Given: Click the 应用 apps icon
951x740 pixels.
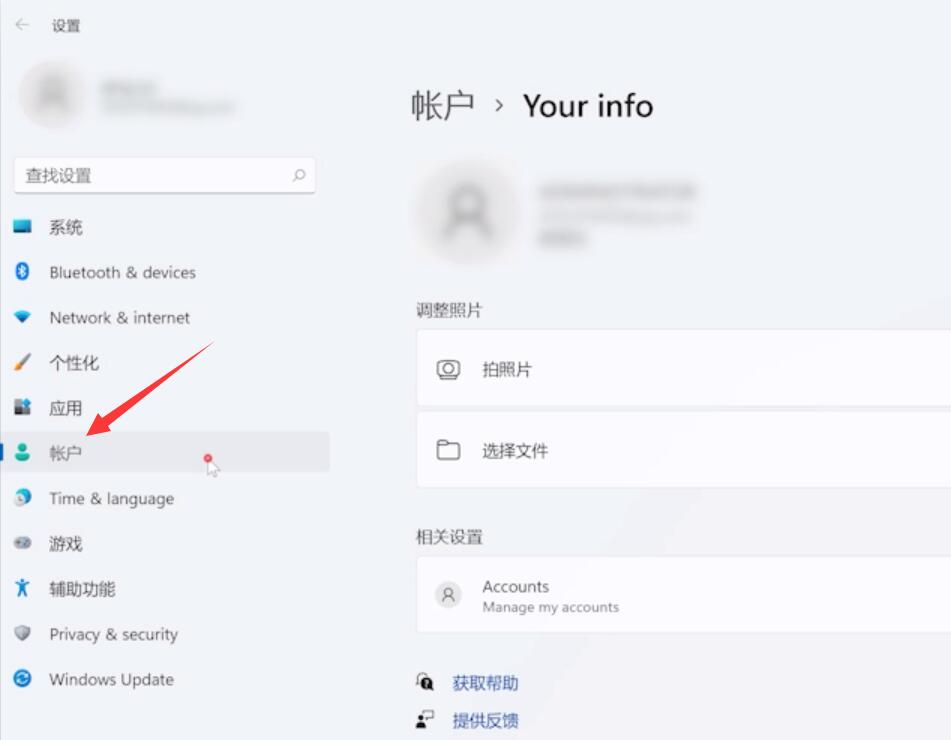Looking at the screenshot, I should tap(22, 407).
